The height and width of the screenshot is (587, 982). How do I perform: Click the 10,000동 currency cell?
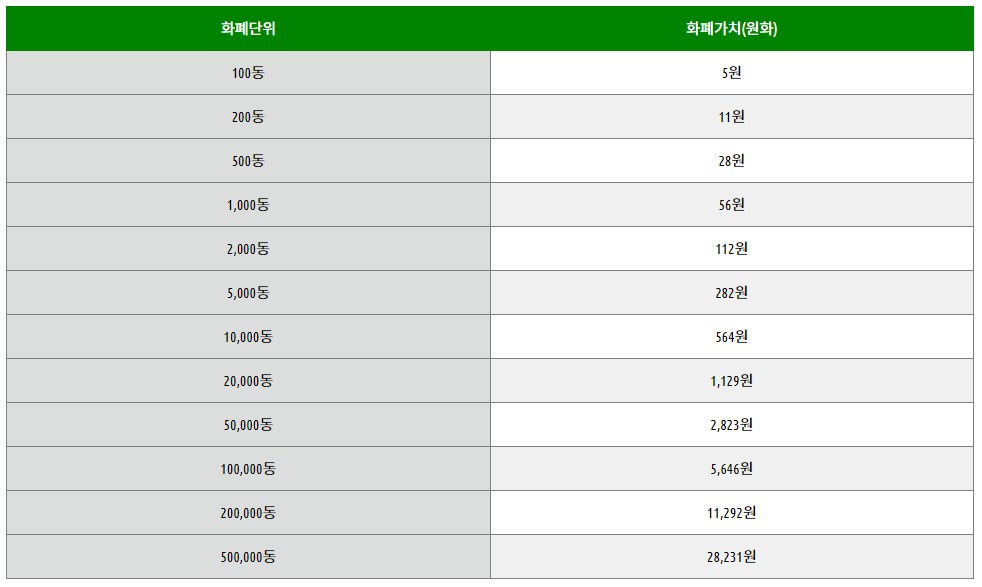248,337
